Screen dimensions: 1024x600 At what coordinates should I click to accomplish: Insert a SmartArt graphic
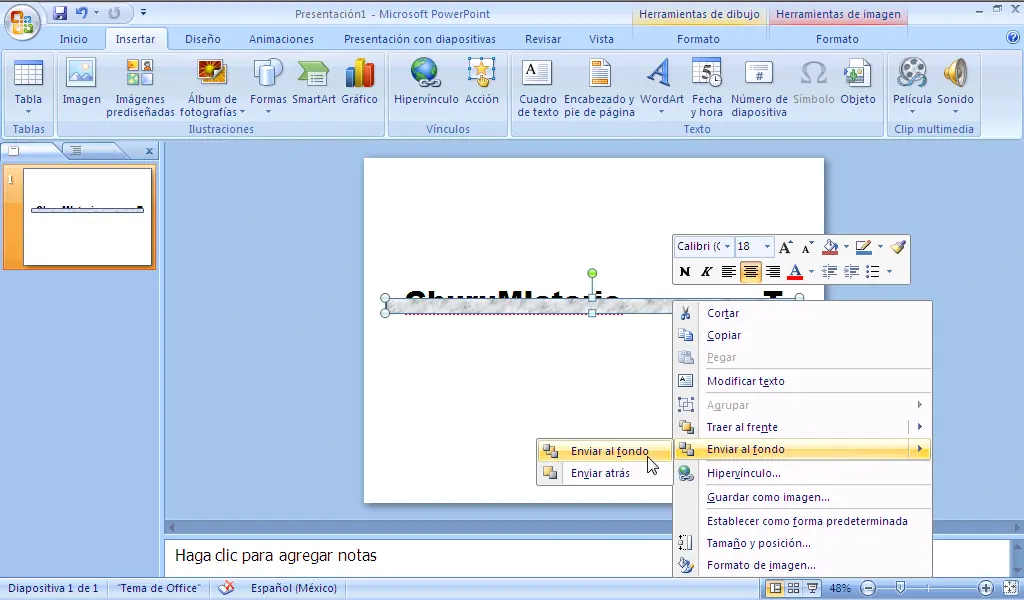(x=313, y=83)
